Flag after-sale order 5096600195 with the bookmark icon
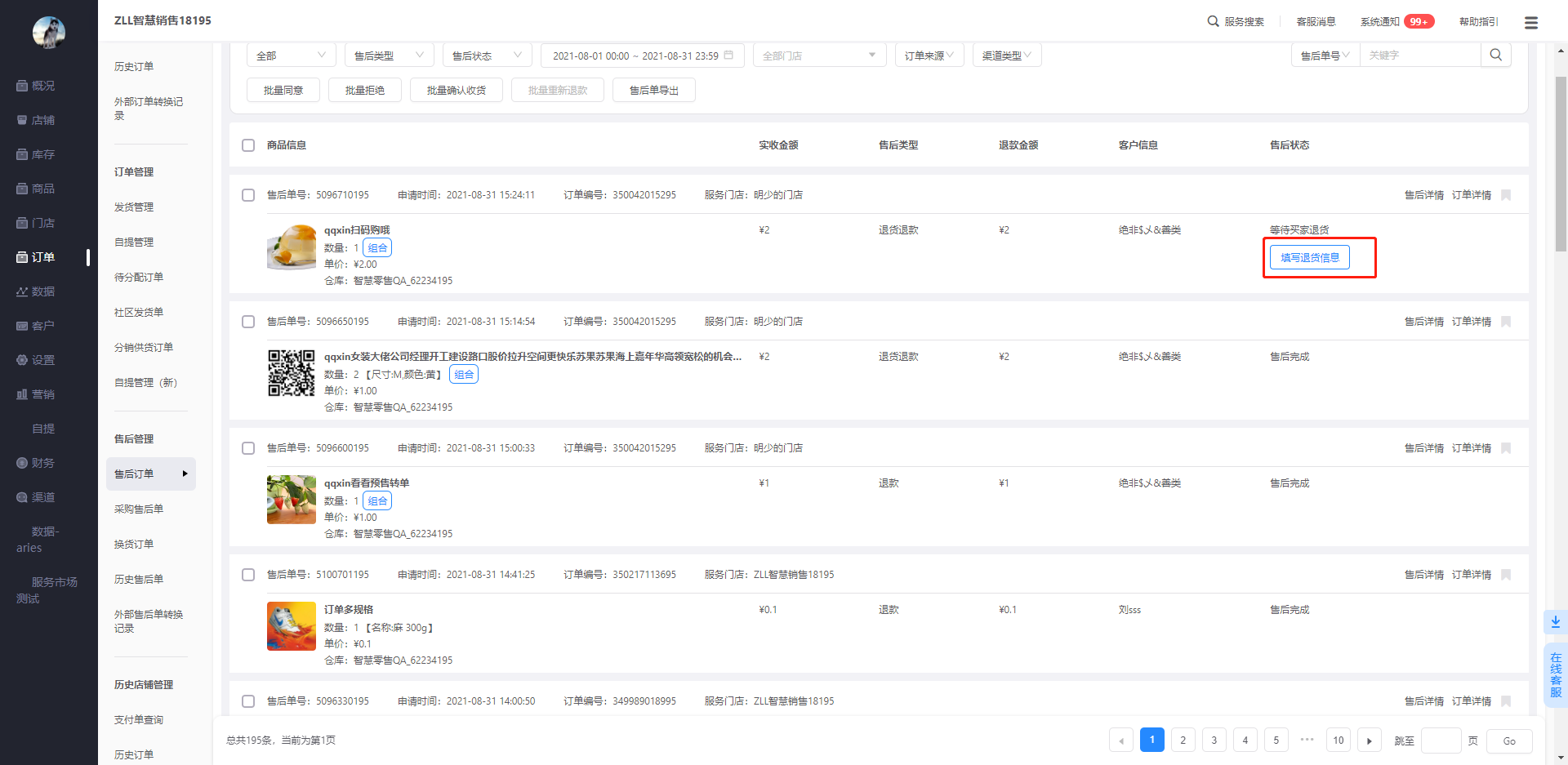1568x765 pixels. tap(1507, 448)
